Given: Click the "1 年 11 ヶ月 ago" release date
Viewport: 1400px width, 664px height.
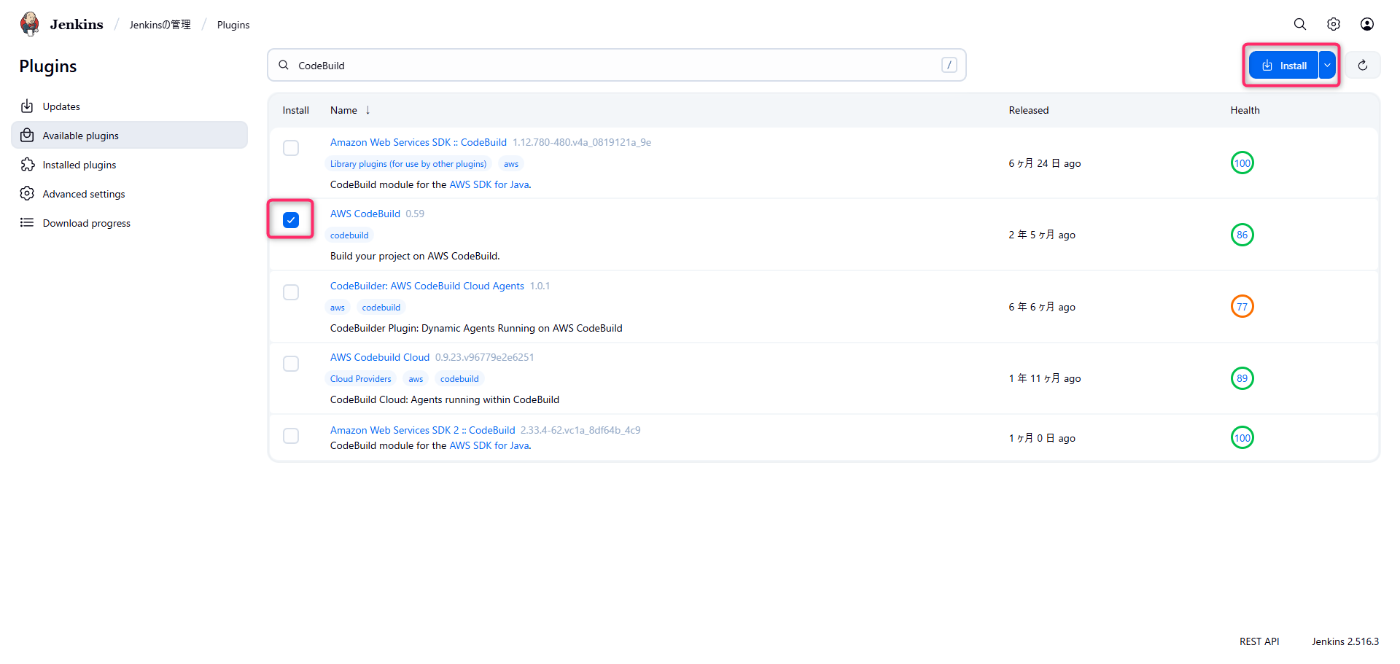Looking at the screenshot, I should (1045, 378).
